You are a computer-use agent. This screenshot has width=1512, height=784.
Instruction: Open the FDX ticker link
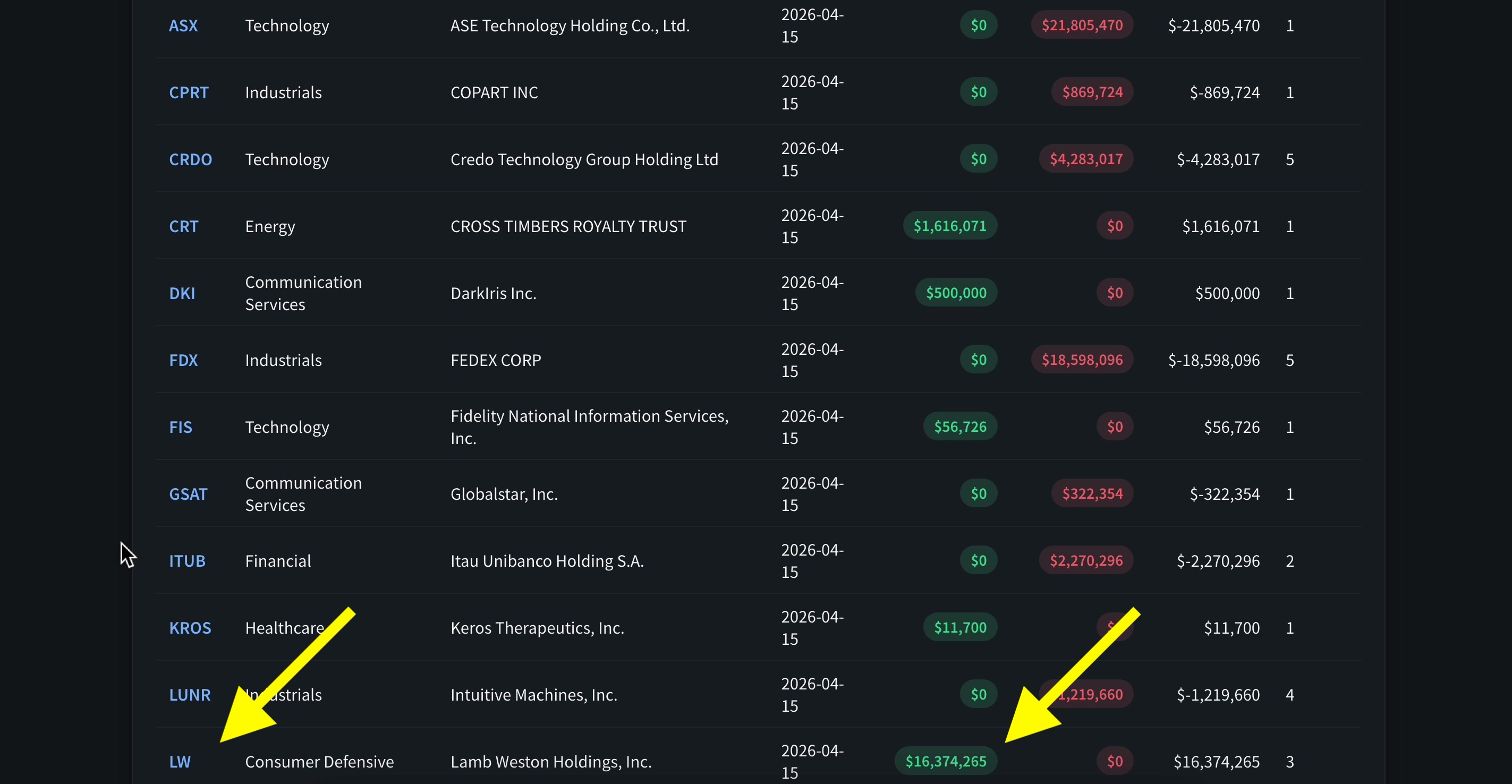(183, 360)
